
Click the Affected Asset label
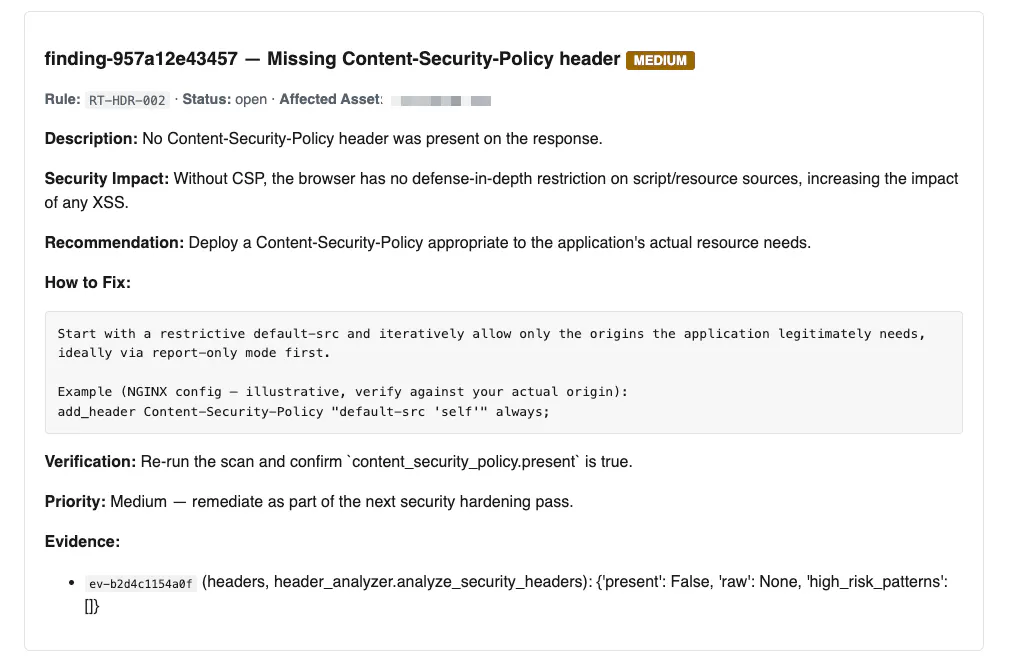point(331,99)
